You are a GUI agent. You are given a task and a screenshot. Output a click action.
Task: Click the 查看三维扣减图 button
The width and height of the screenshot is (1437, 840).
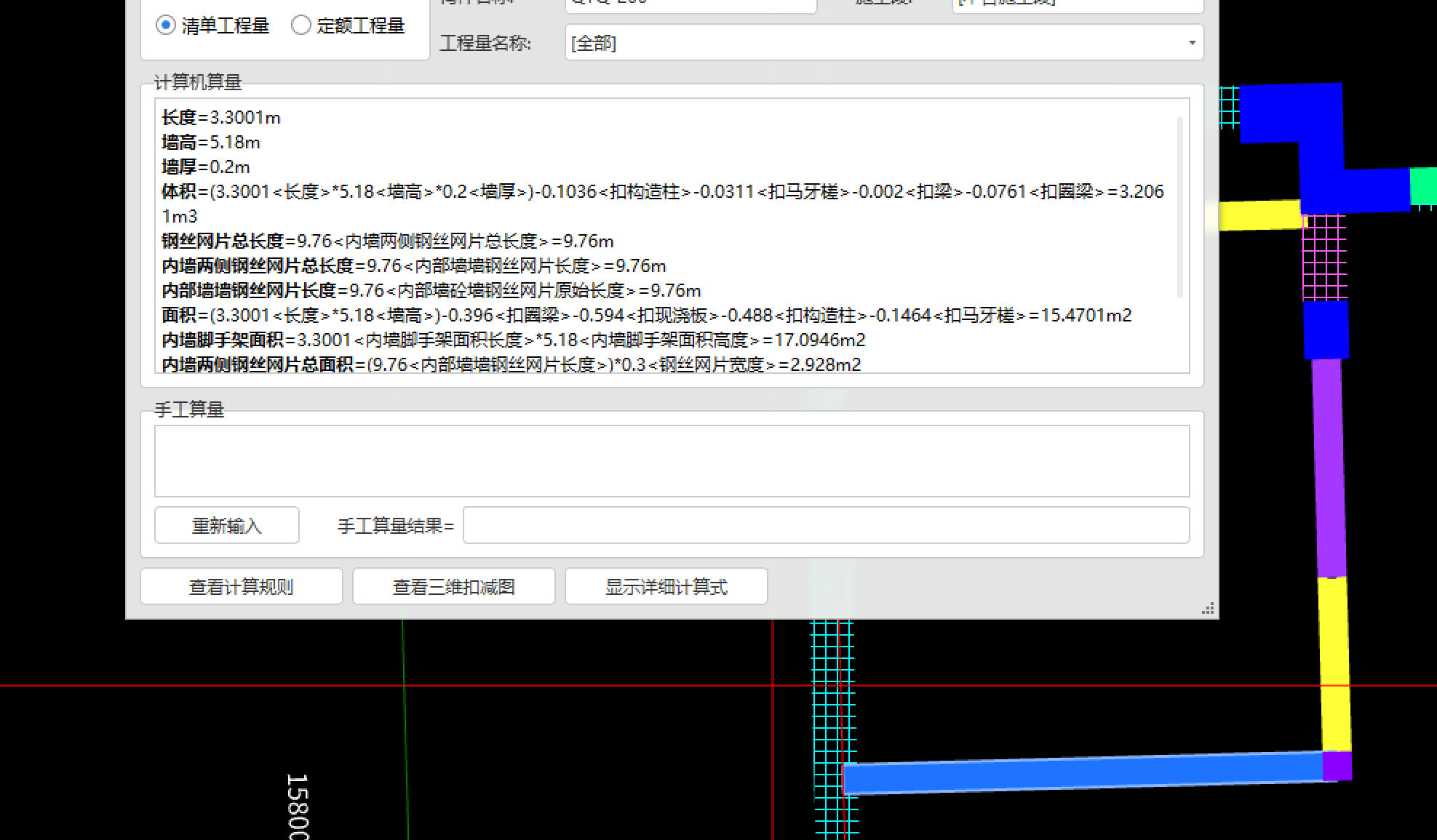coord(454,586)
